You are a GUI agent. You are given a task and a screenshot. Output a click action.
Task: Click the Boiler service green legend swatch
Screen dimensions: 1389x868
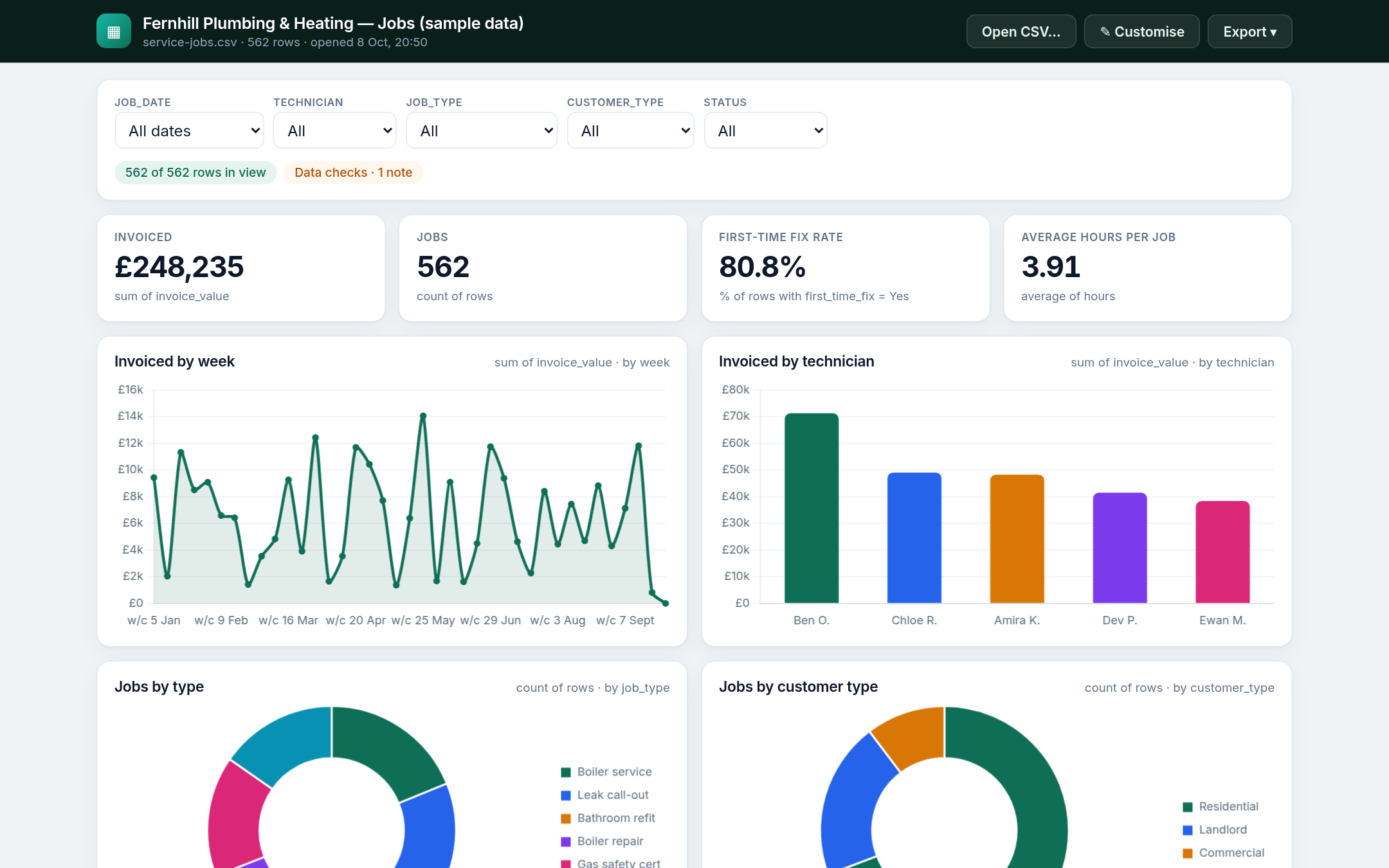click(566, 772)
